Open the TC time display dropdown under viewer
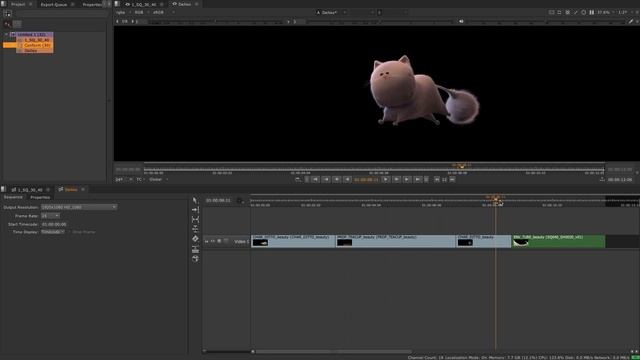 tap(140, 180)
